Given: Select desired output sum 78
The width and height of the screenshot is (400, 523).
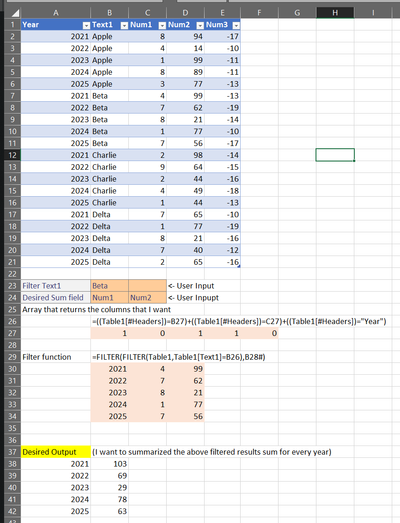Looking at the screenshot, I should coord(109,499).
